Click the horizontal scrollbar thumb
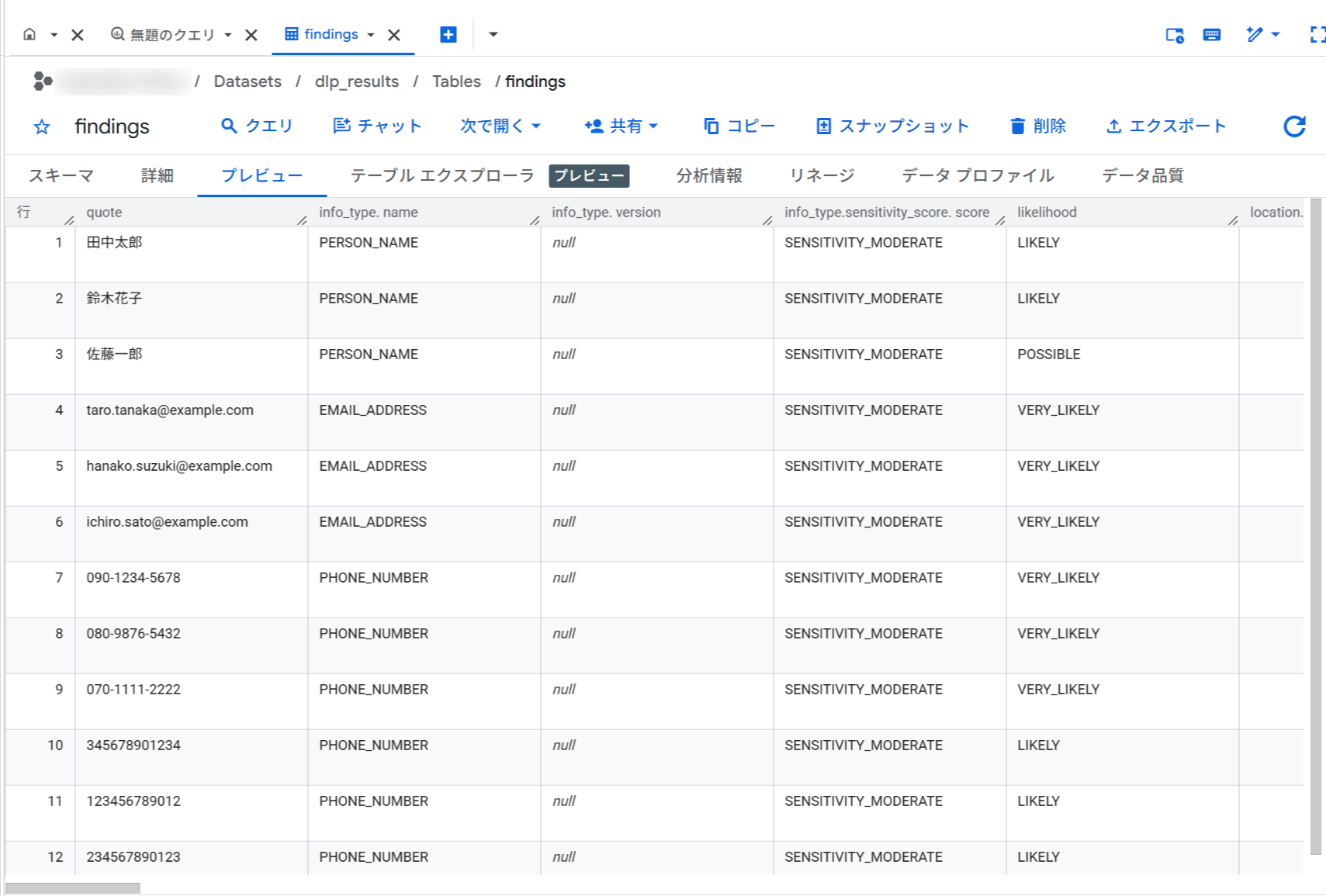This screenshot has width=1326, height=896. point(73,888)
